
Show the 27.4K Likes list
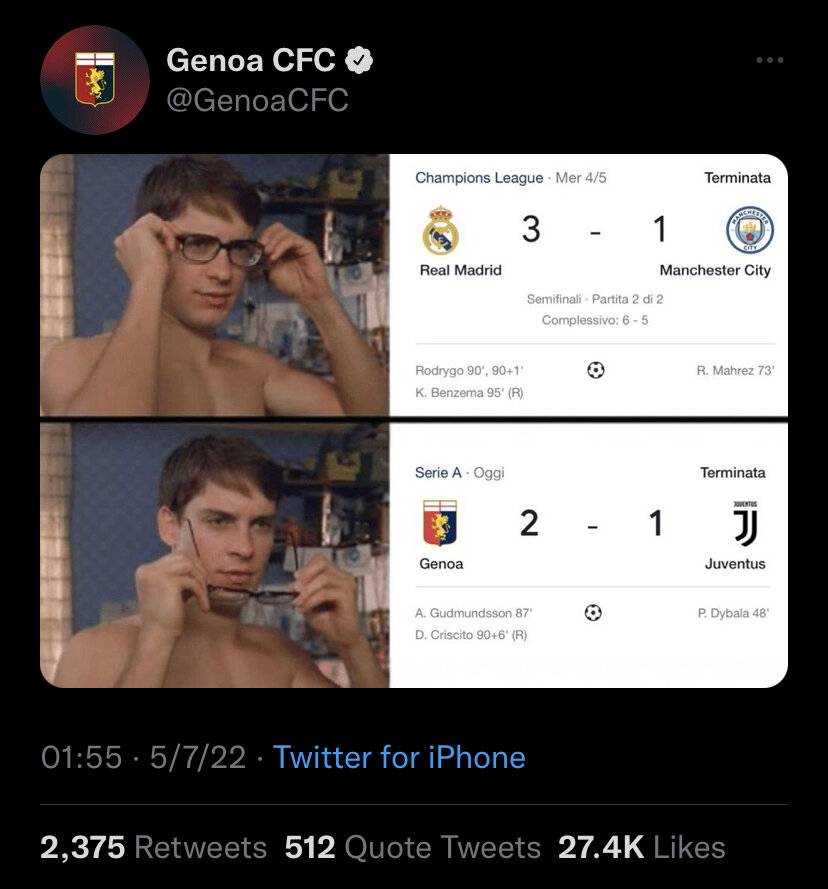click(x=641, y=848)
